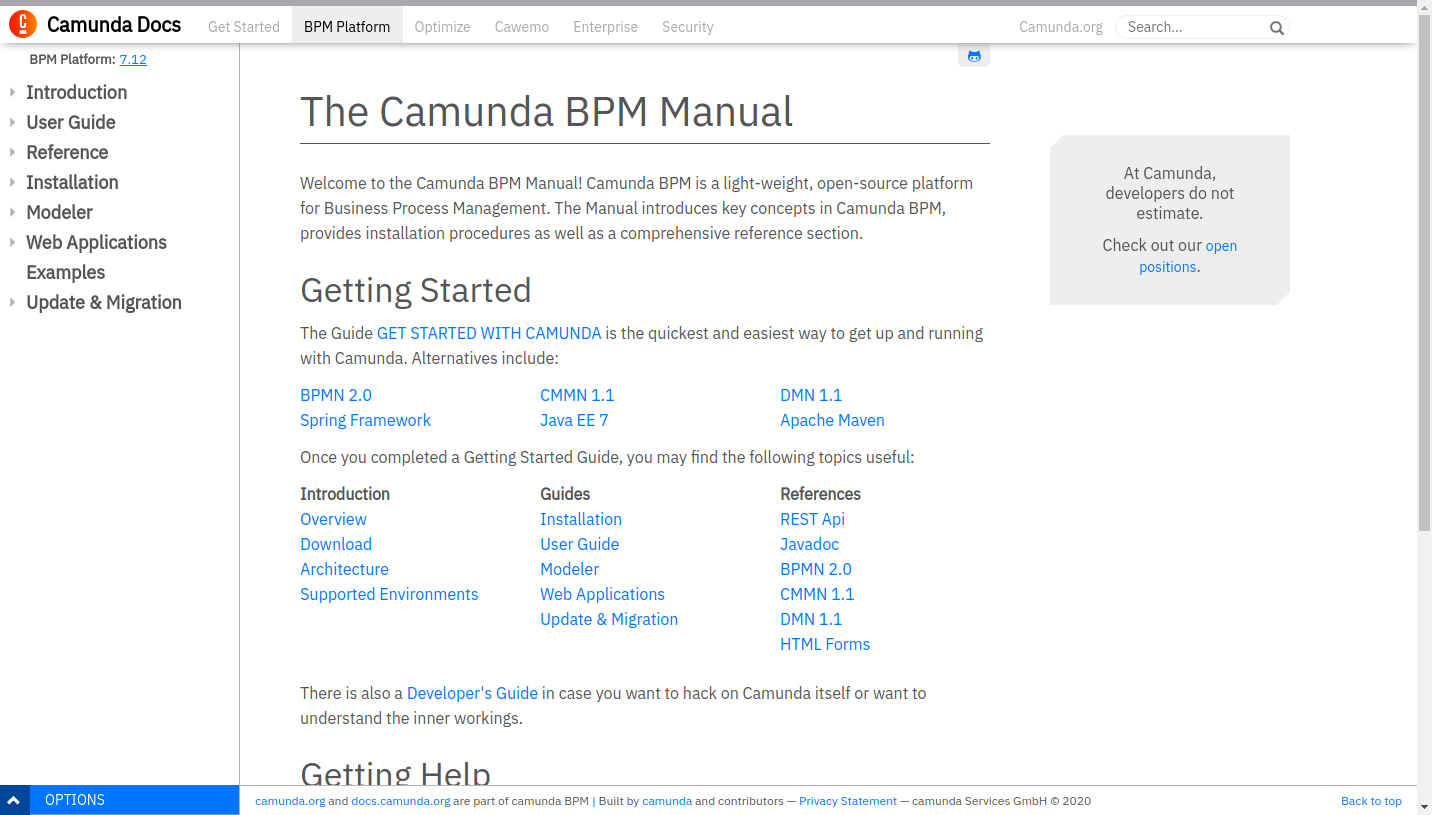1432x815 pixels.
Task: Open Introduction in the sidebar
Action: 77,92
